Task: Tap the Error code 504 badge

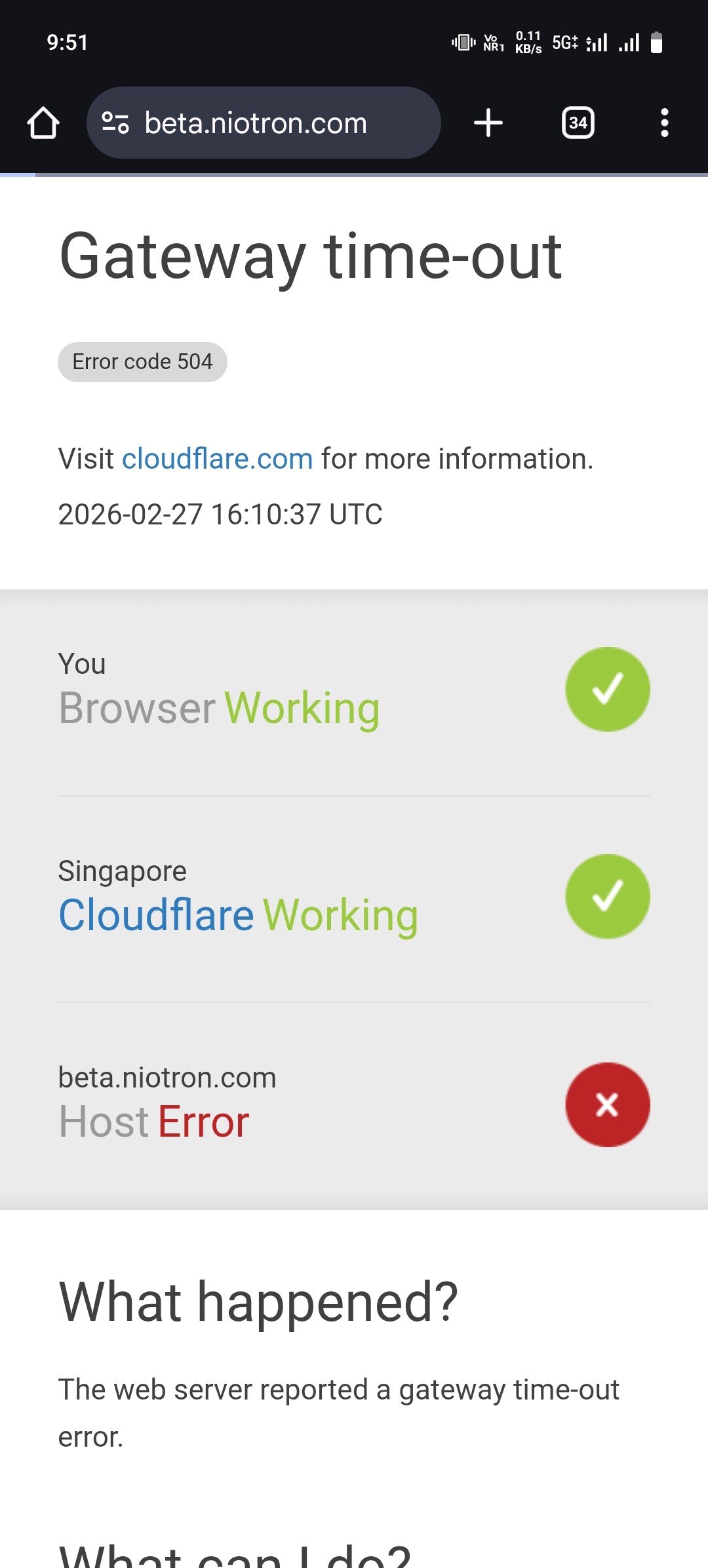Action: (x=142, y=362)
